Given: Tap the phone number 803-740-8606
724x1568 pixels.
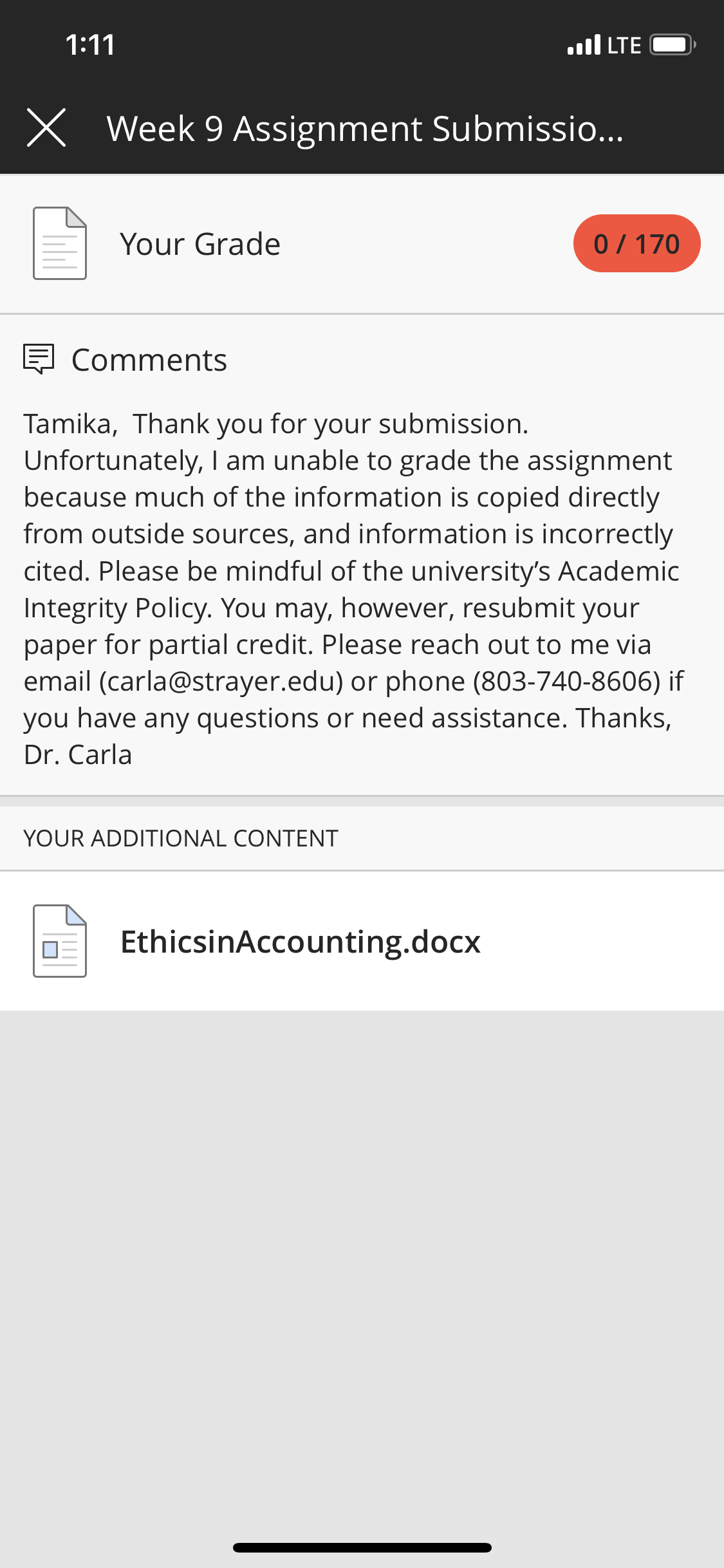Looking at the screenshot, I should (x=567, y=681).
